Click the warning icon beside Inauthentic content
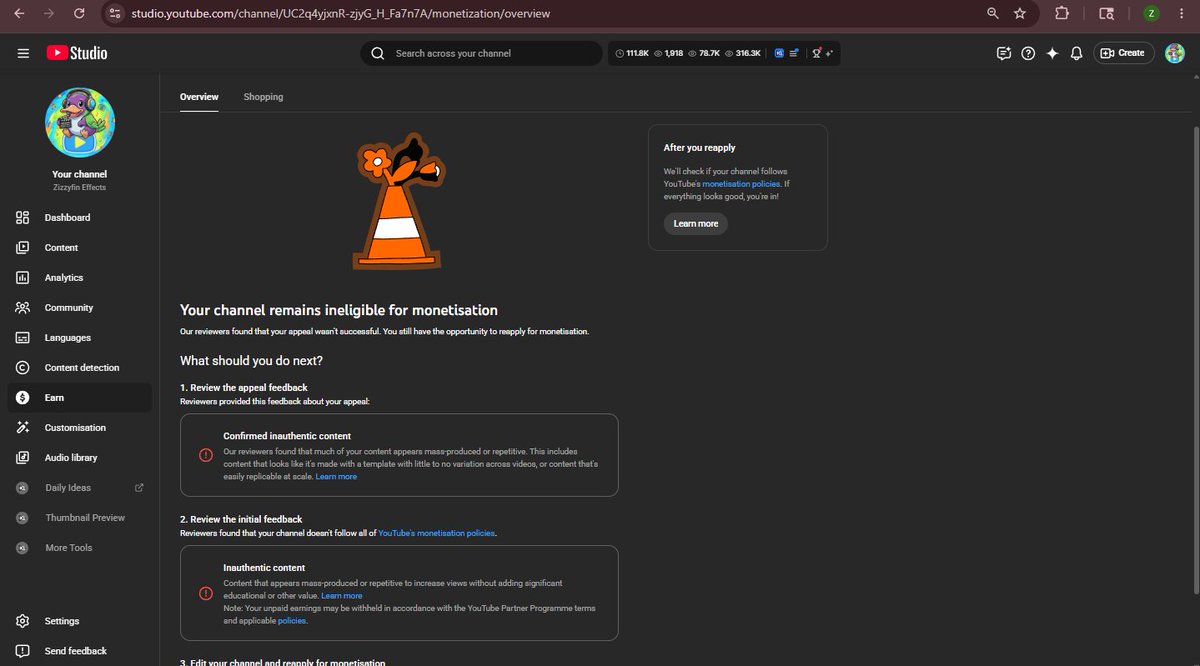 tap(206, 593)
